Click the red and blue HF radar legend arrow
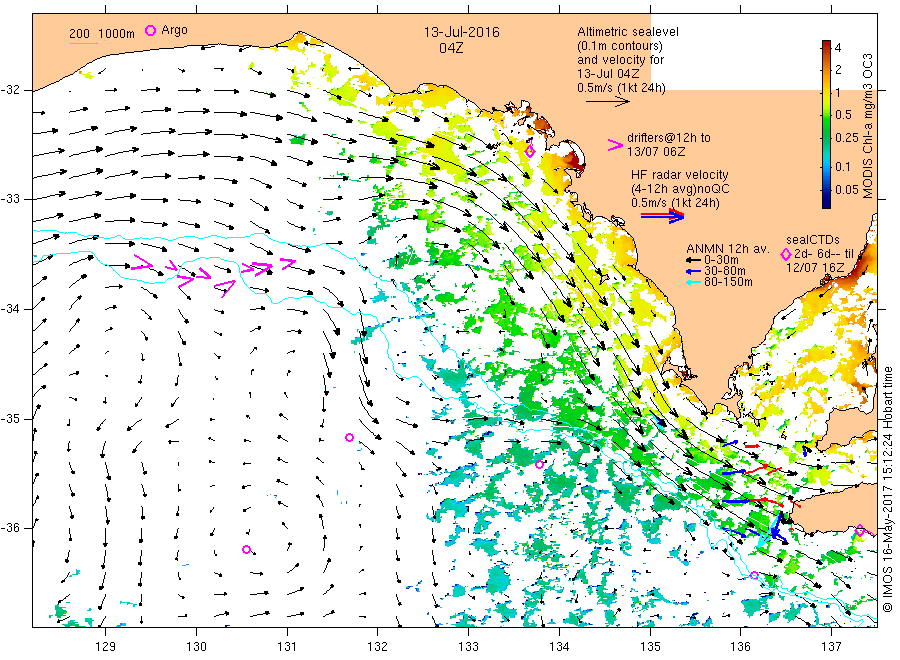Screen dimensions: 900x660 (663, 215)
